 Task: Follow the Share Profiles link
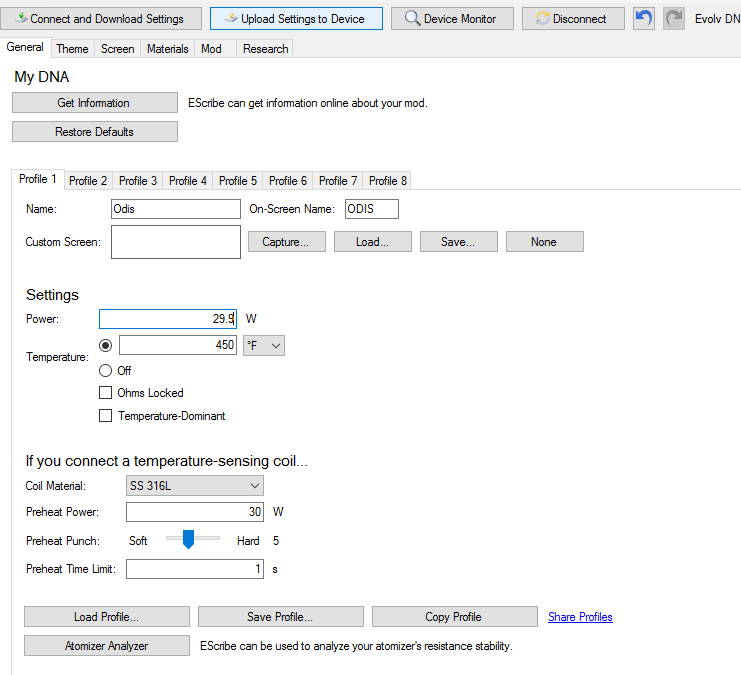[580, 617]
